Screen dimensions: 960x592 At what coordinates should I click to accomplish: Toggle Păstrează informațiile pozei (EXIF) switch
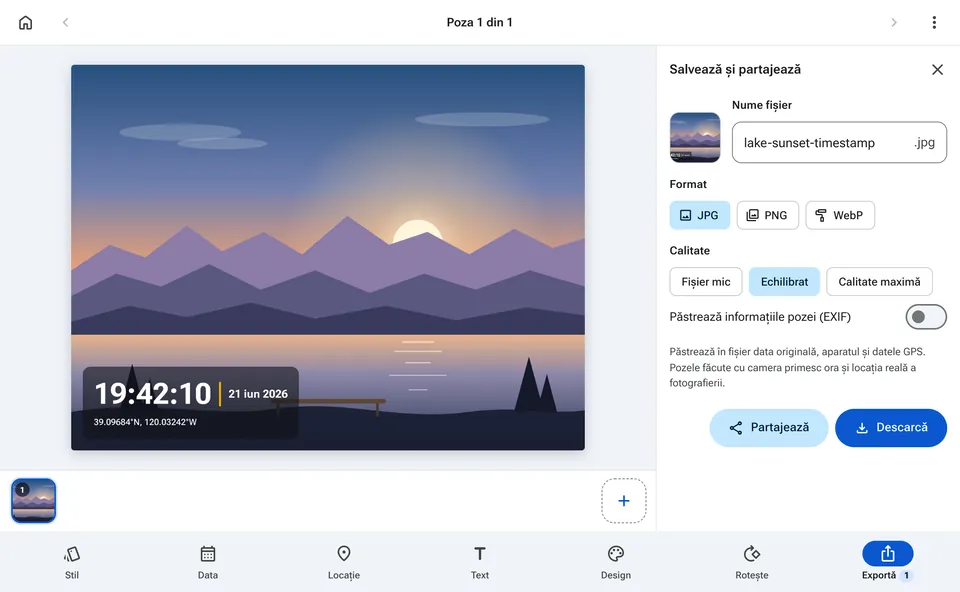926,317
